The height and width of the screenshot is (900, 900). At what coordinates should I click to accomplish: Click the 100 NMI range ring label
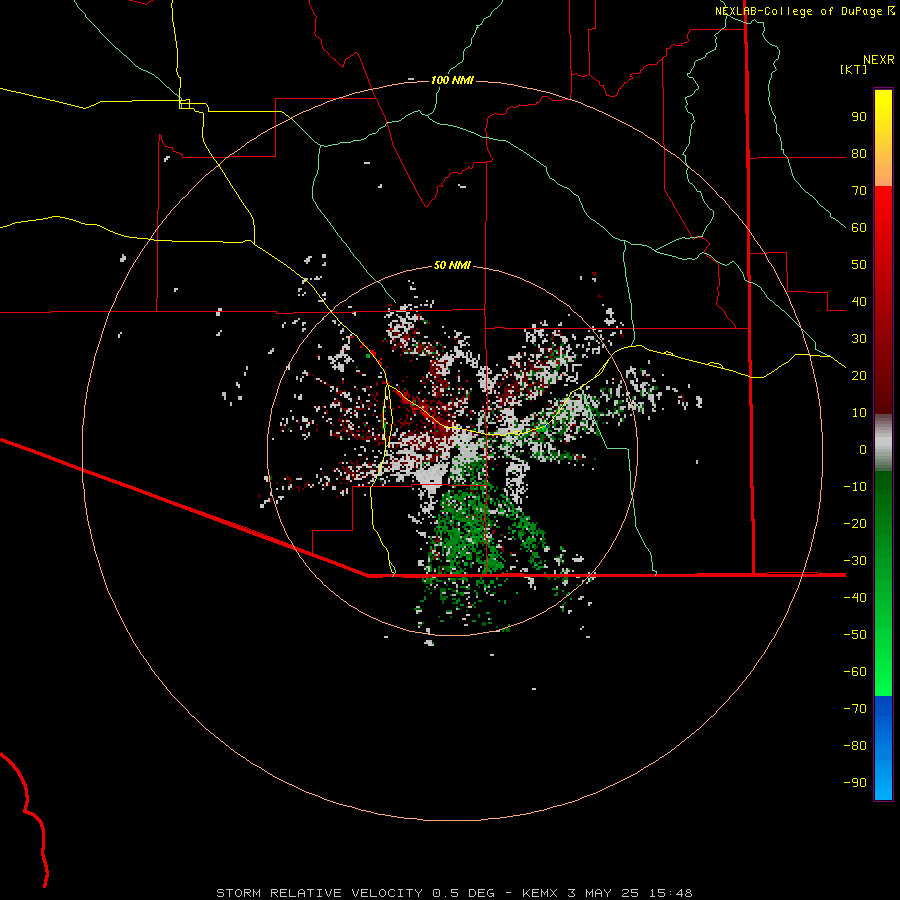coord(452,80)
